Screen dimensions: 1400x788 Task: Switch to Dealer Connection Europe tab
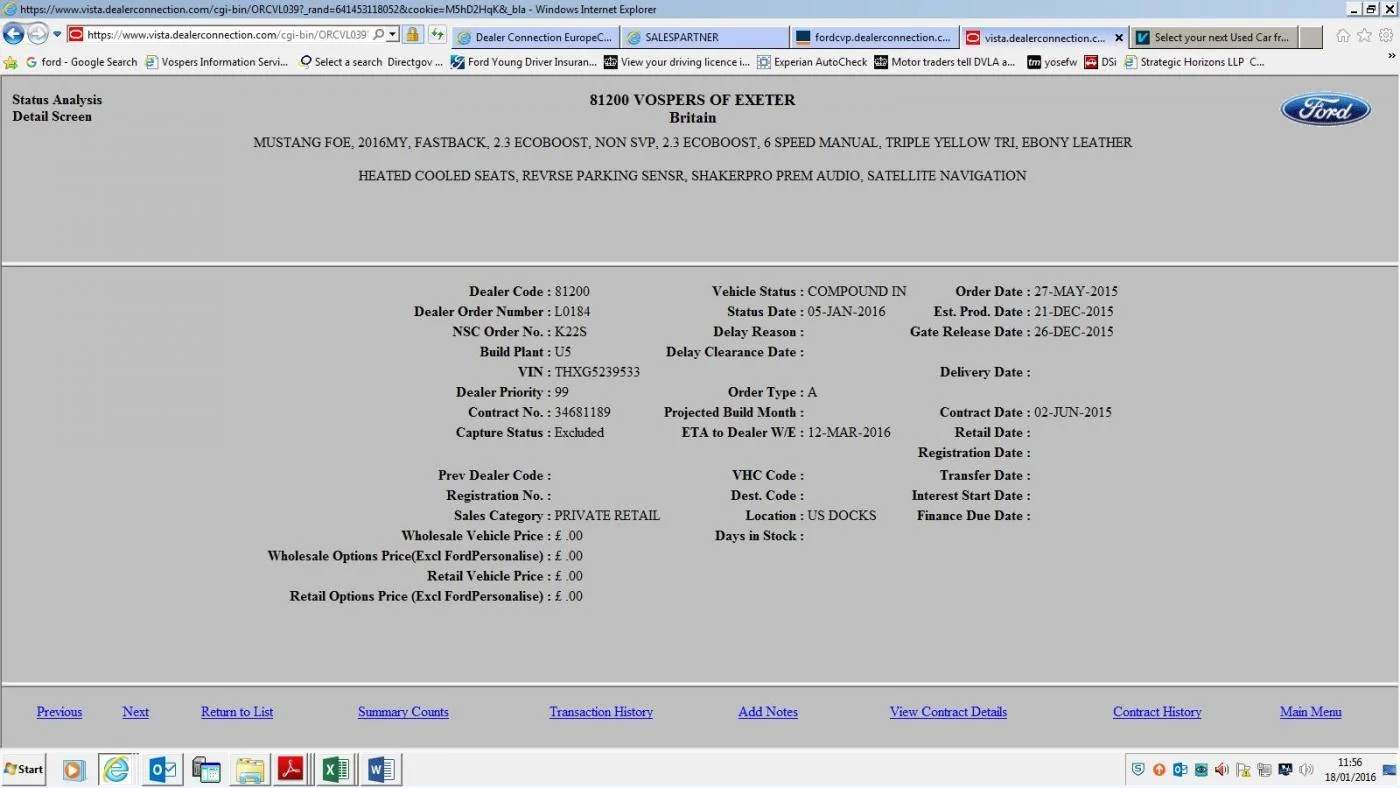click(x=534, y=37)
